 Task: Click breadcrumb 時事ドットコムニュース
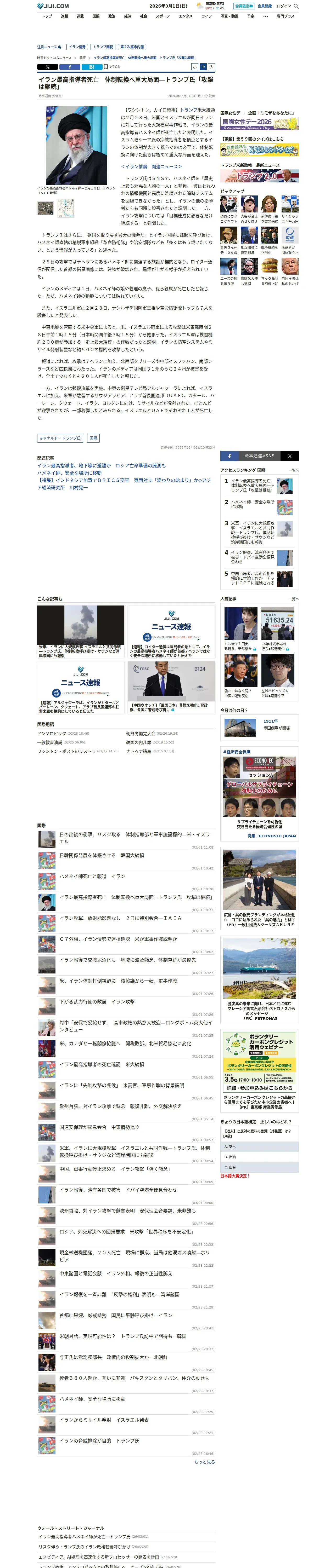coord(54,58)
